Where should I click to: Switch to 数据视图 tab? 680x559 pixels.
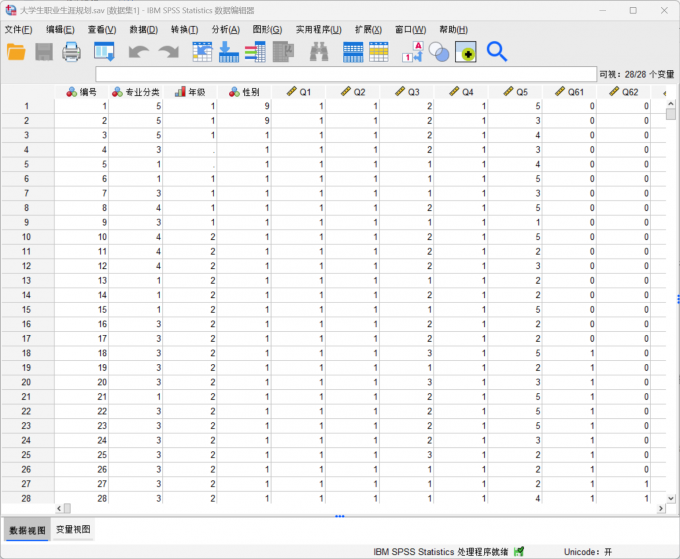click(27, 530)
